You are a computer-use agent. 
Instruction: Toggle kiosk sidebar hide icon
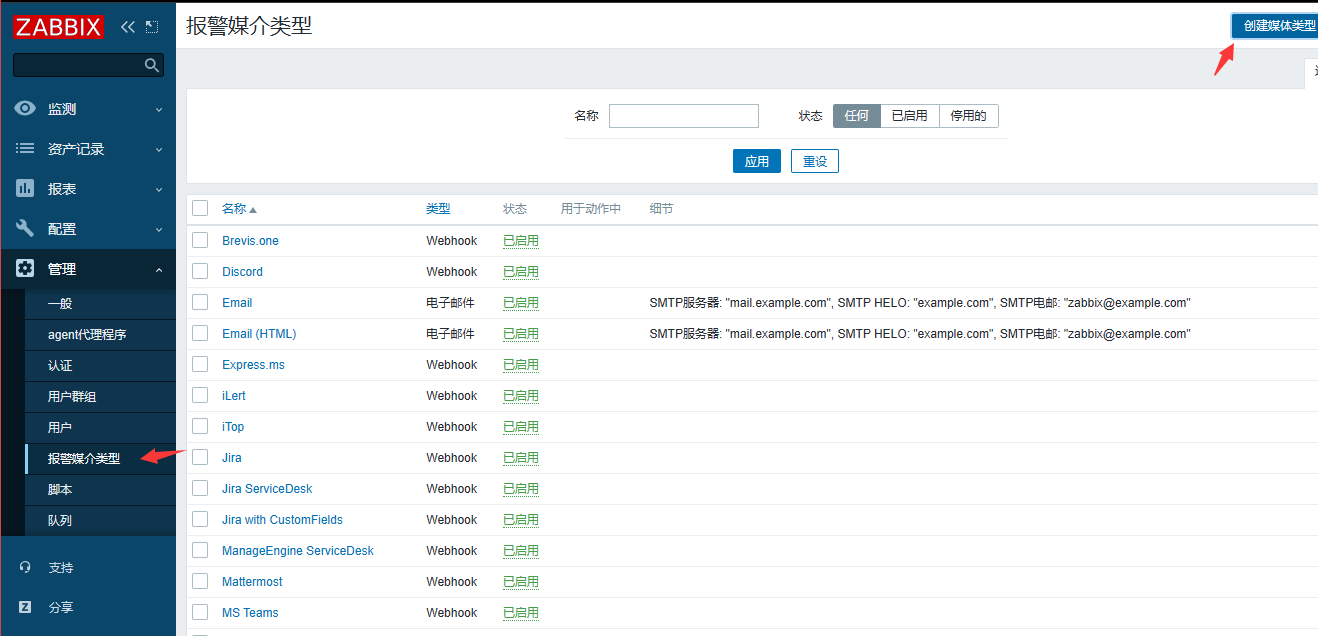(x=151, y=27)
